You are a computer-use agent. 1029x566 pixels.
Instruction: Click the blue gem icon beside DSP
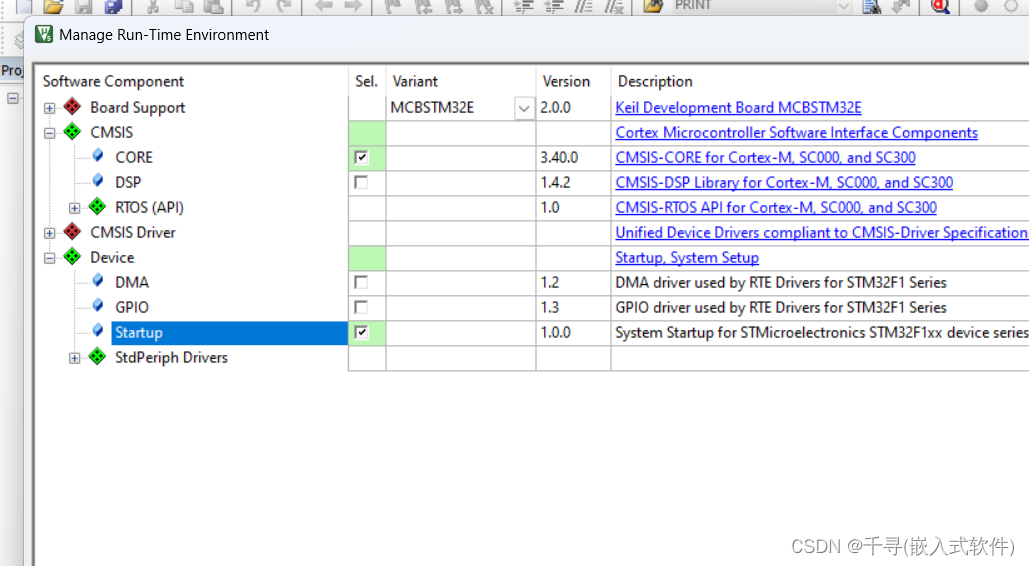coord(98,181)
